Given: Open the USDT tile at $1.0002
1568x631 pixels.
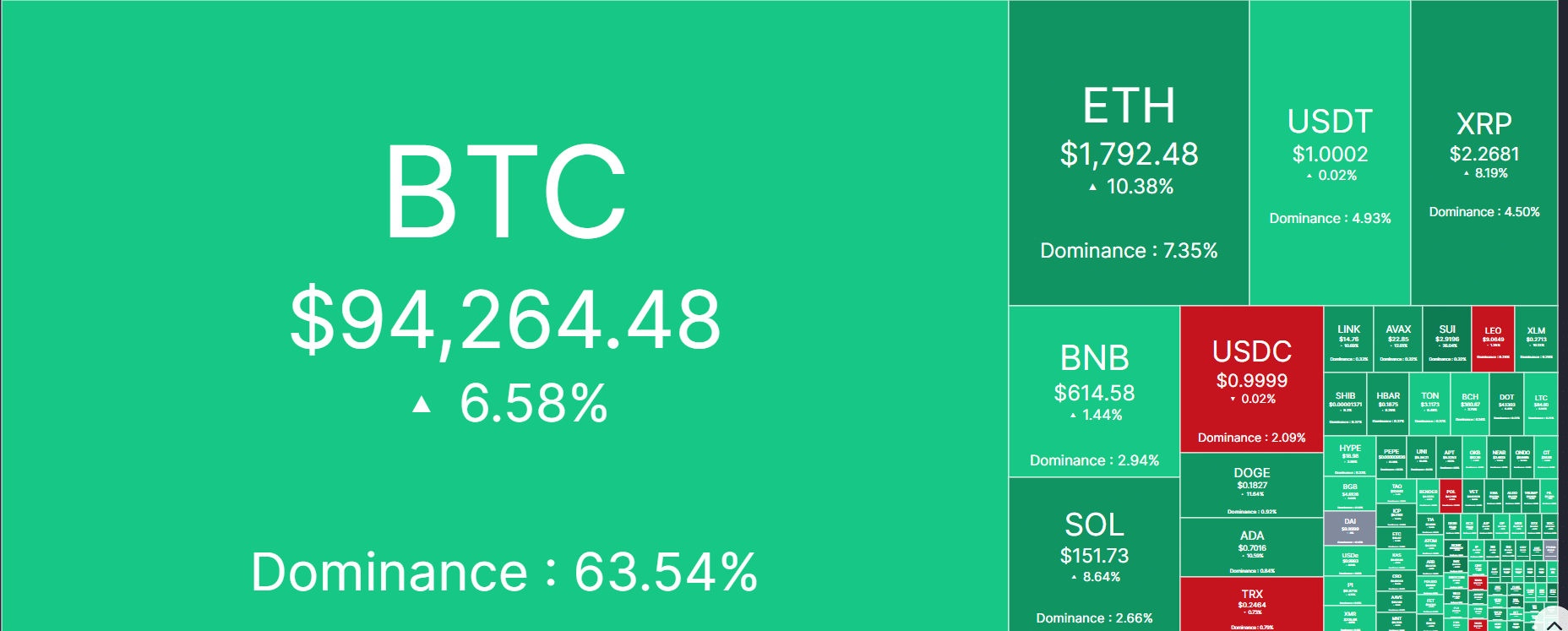Looking at the screenshot, I should (1330, 153).
